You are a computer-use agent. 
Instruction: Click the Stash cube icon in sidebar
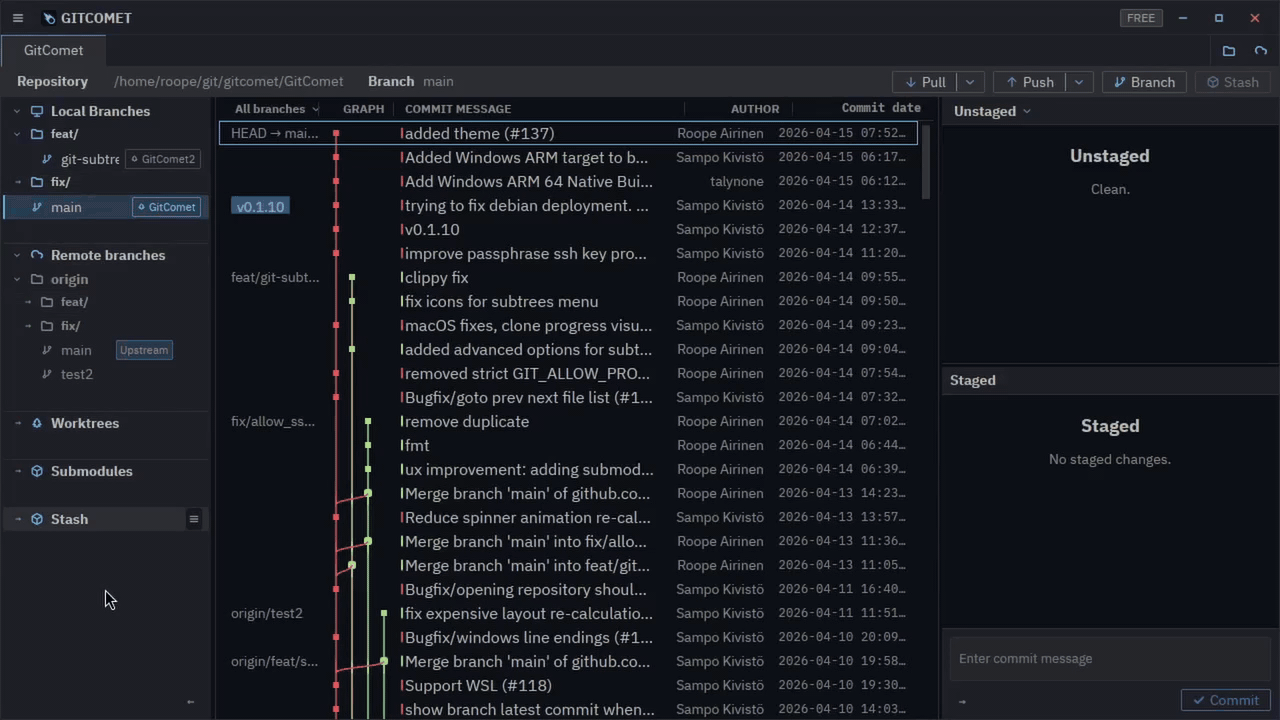(37, 519)
